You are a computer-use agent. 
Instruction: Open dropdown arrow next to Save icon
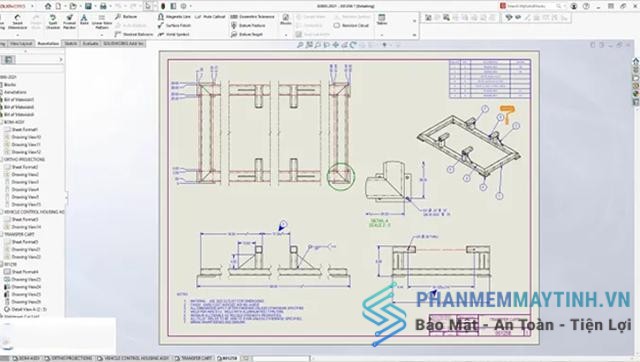tap(95, 6)
